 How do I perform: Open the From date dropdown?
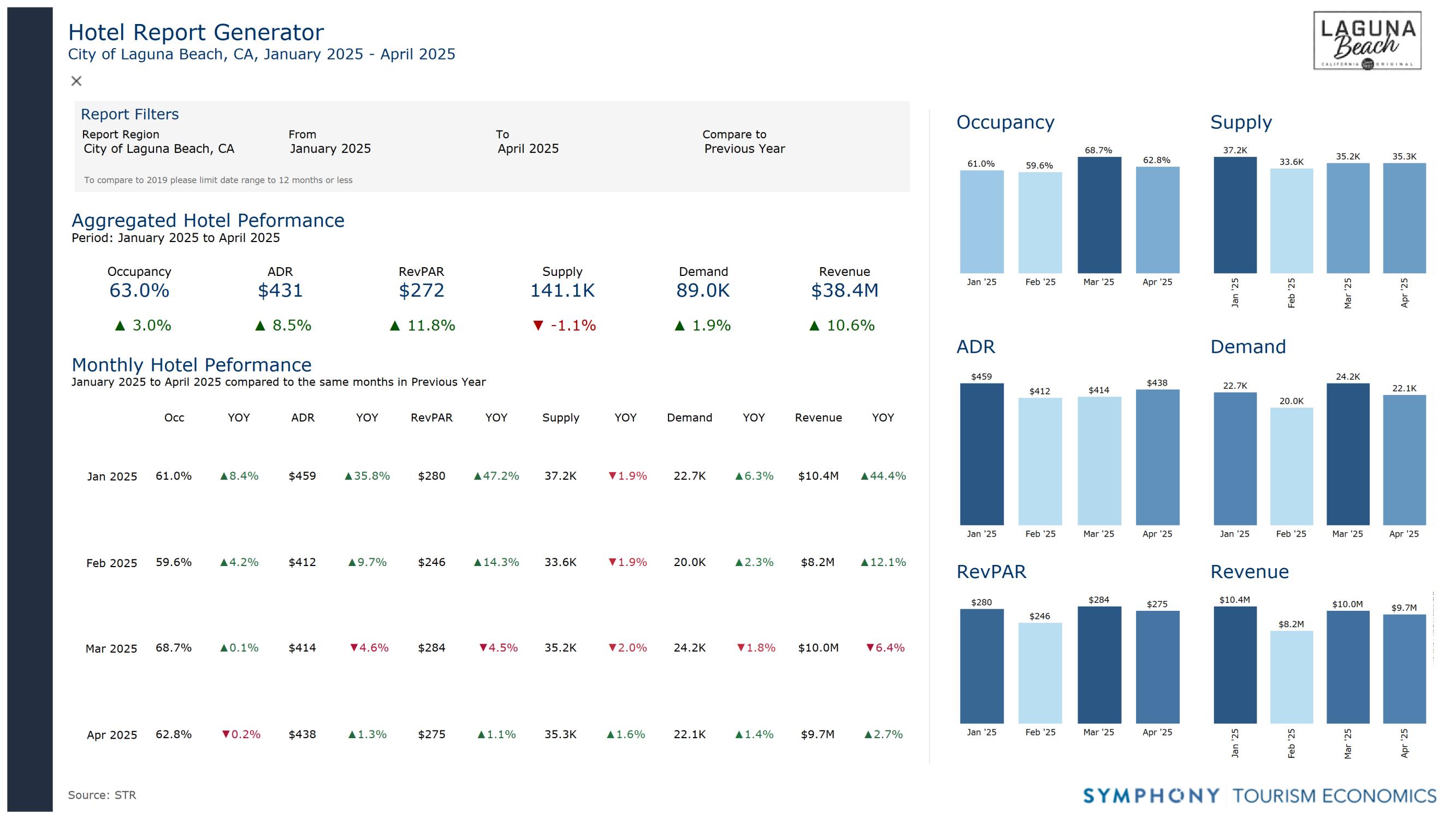pyautogui.click(x=330, y=149)
